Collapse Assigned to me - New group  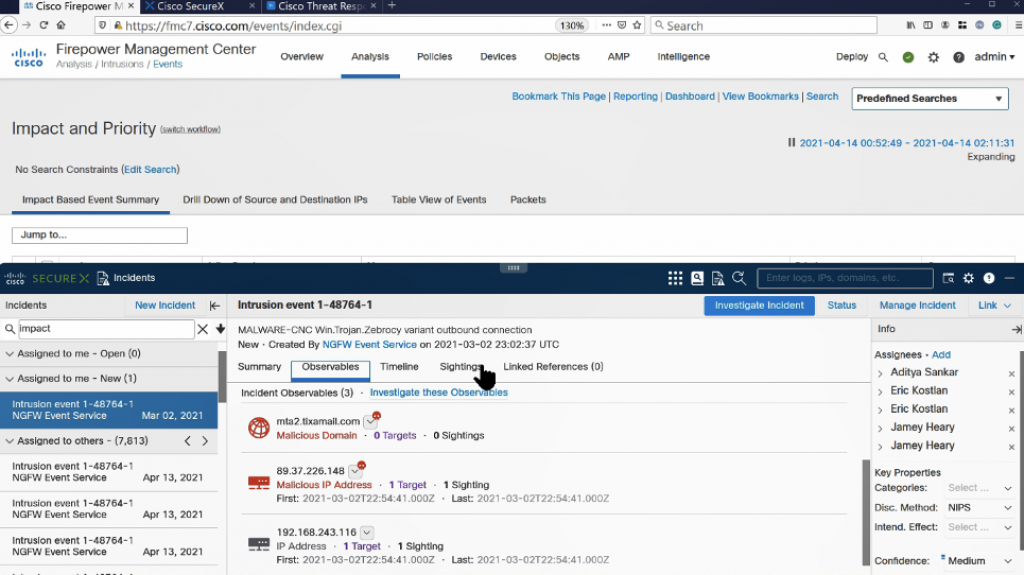(10, 379)
